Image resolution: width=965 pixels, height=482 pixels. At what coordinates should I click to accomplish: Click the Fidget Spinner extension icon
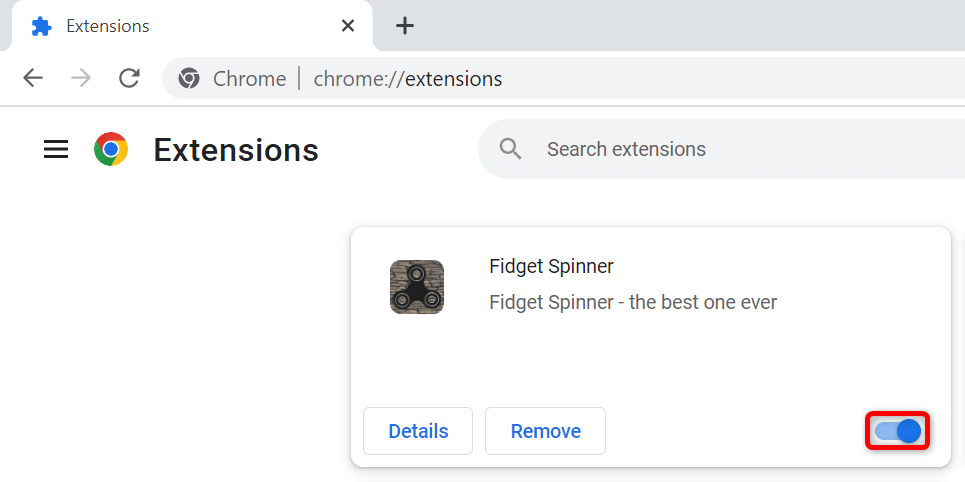pyautogui.click(x=416, y=287)
